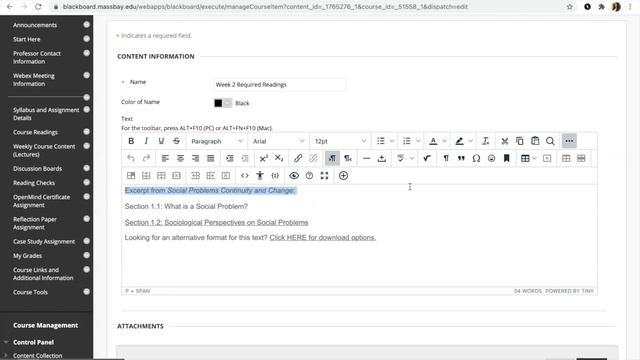This screenshot has width=640, height=360.
Task: Open Course Readings menu item
Action: coord(35,132)
